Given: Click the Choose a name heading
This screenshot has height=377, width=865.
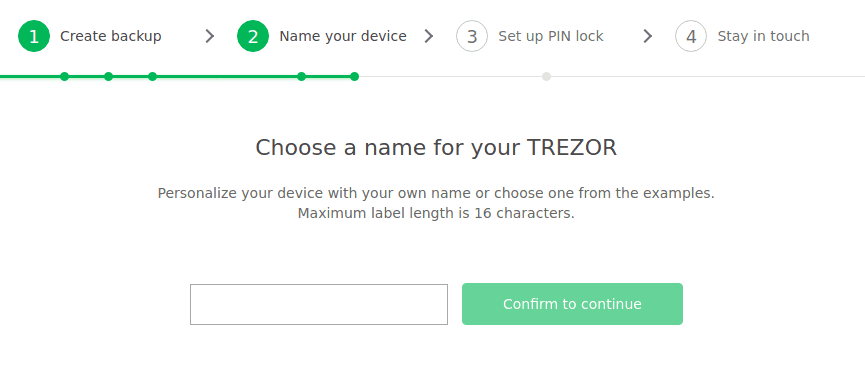Looking at the screenshot, I should click(436, 148).
